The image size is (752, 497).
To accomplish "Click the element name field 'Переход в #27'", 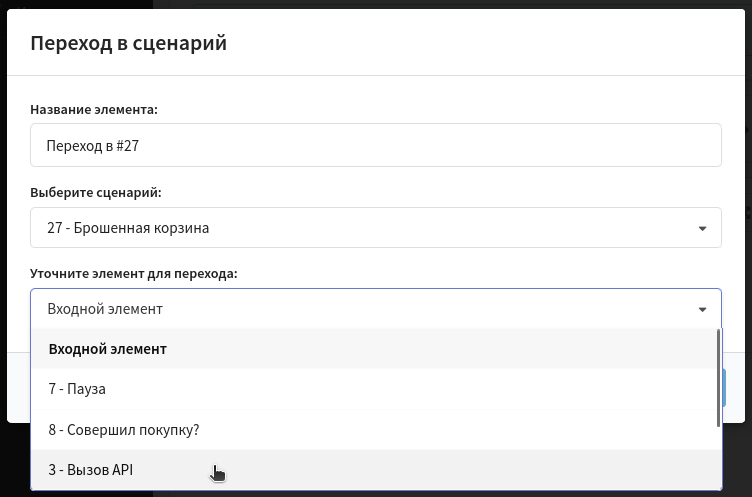I will click(376, 145).
